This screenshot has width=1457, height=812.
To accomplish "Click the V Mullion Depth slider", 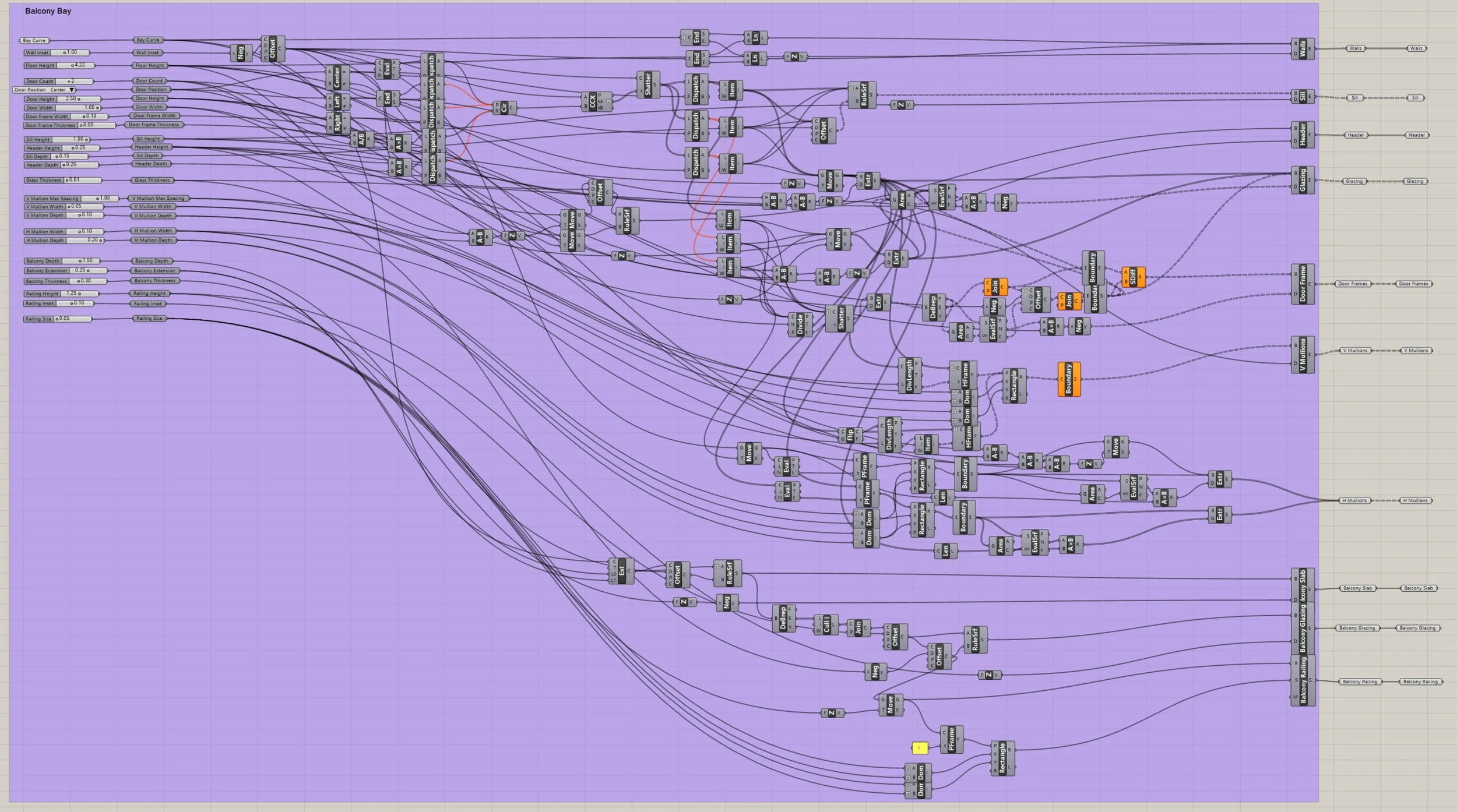I will click(x=64, y=216).
